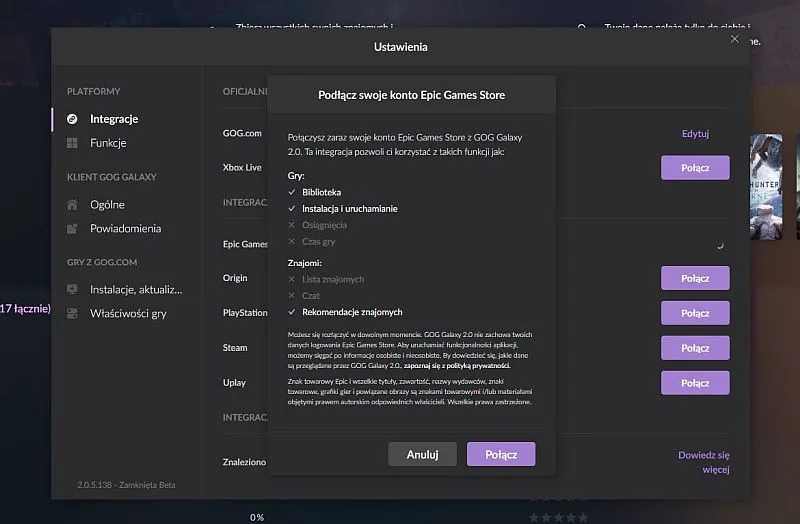The image size is (800, 524).
Task: Confirm with Połącz in Epic dialog
Action: pos(501,454)
